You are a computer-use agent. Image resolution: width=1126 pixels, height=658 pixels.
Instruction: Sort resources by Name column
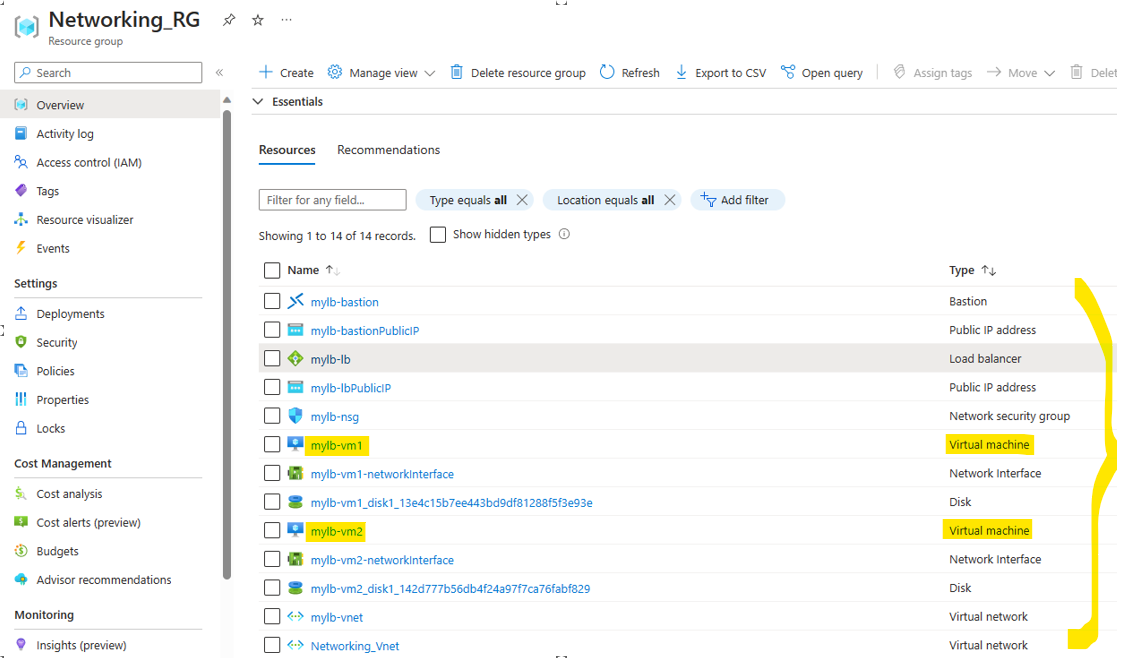(313, 270)
